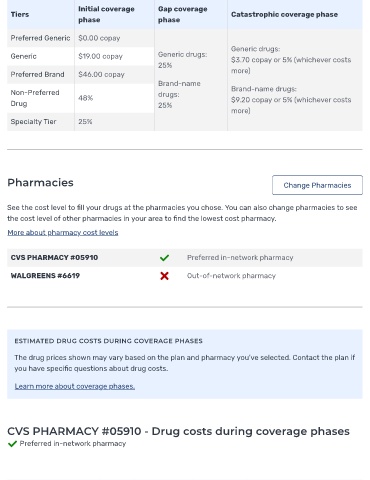Click the Tiers column header
This screenshot has width=370, height=480.
coord(20,14)
